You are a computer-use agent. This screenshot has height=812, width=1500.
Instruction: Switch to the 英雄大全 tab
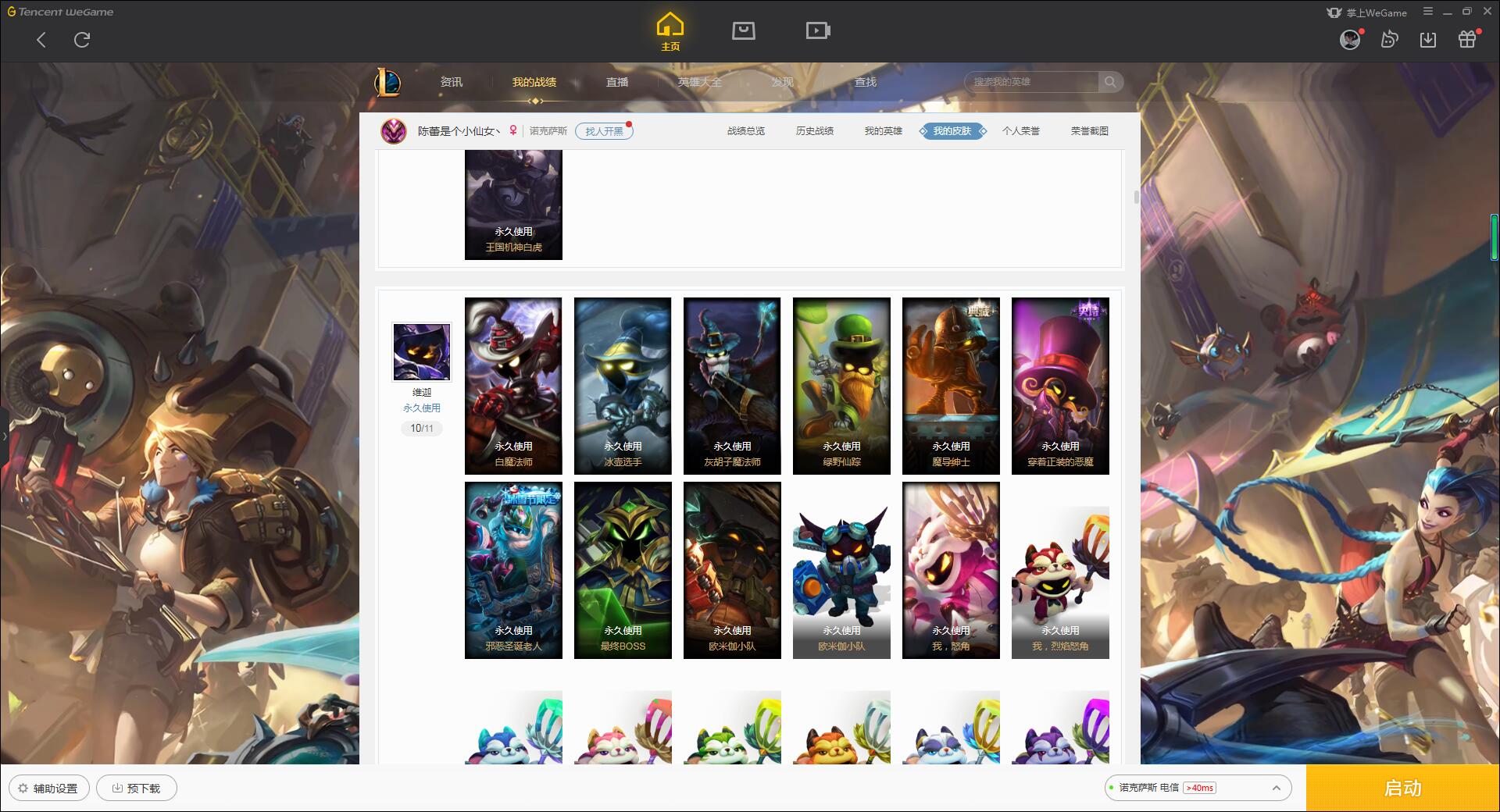[700, 82]
